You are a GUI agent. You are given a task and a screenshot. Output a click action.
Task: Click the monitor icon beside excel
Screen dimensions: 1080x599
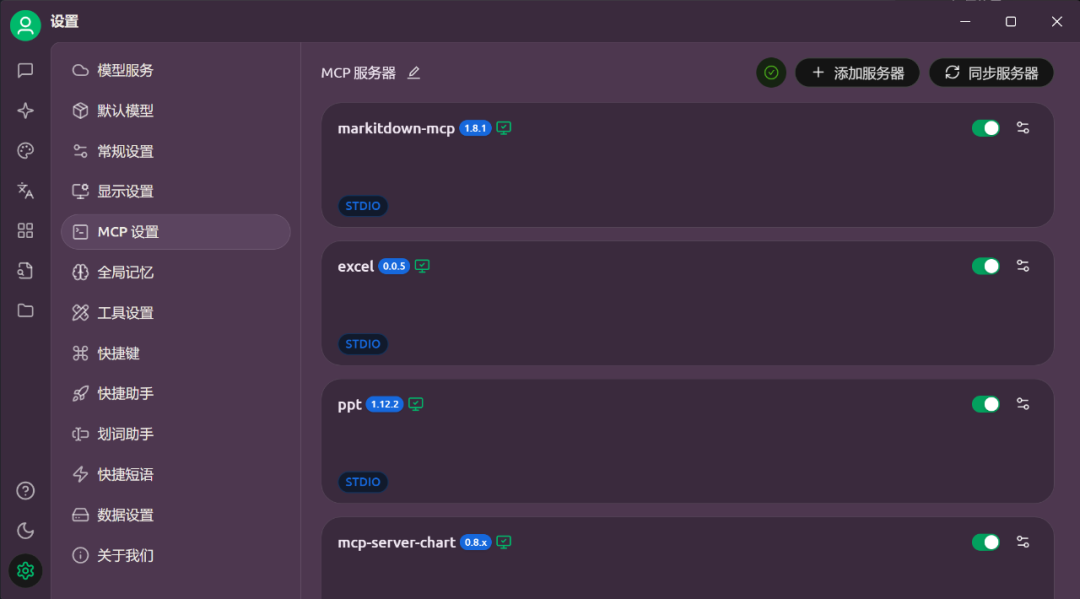click(x=422, y=266)
